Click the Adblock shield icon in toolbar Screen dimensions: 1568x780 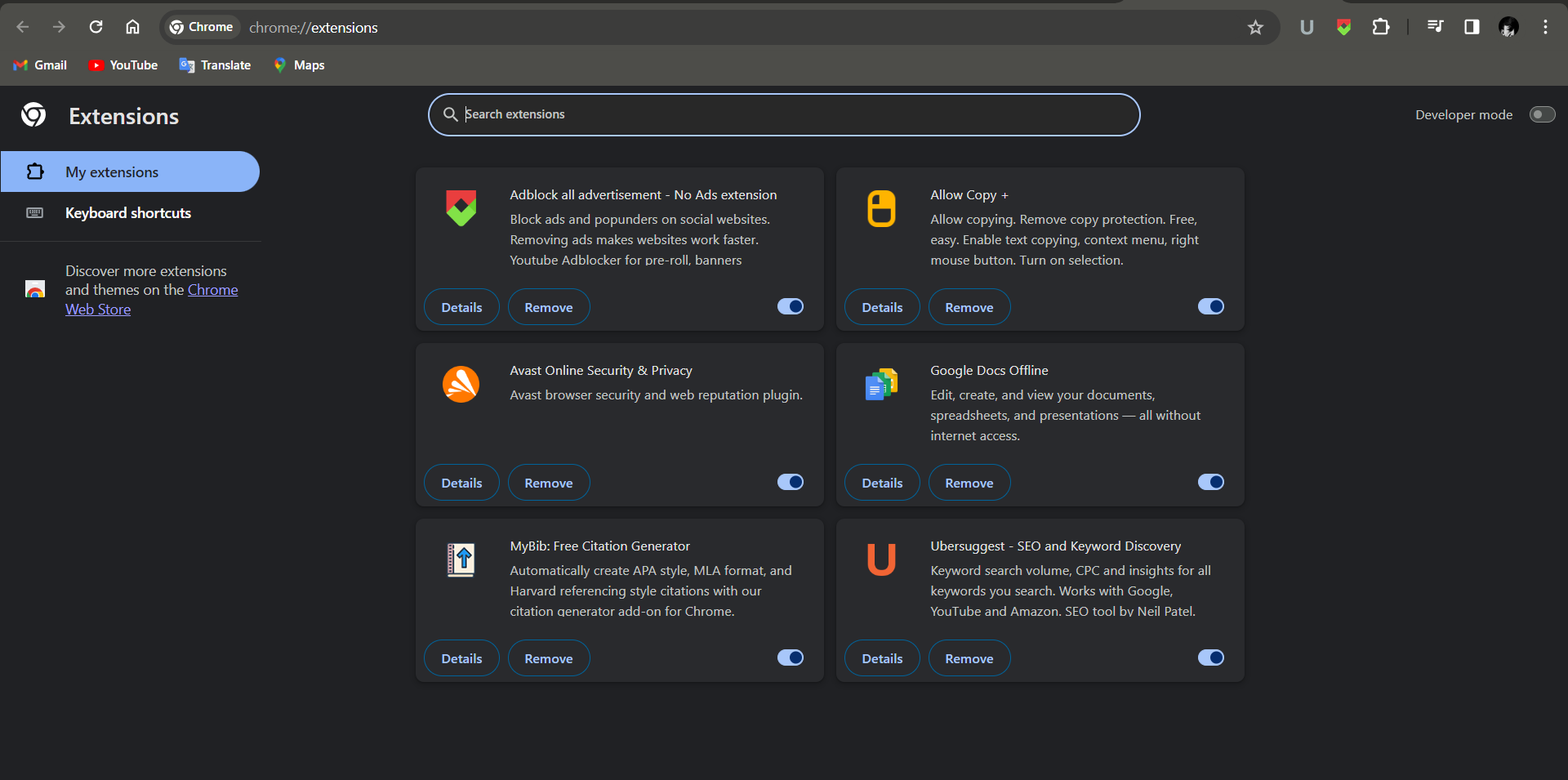(1343, 27)
